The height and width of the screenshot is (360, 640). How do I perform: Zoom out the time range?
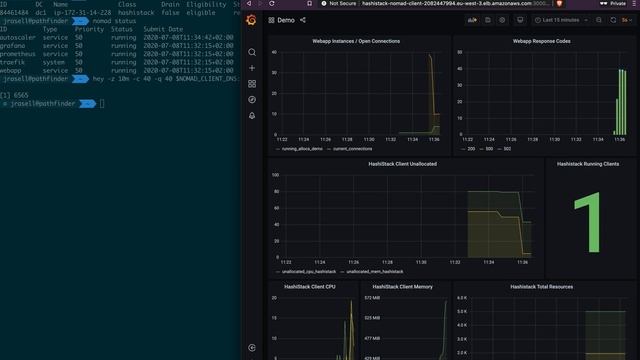click(599, 20)
